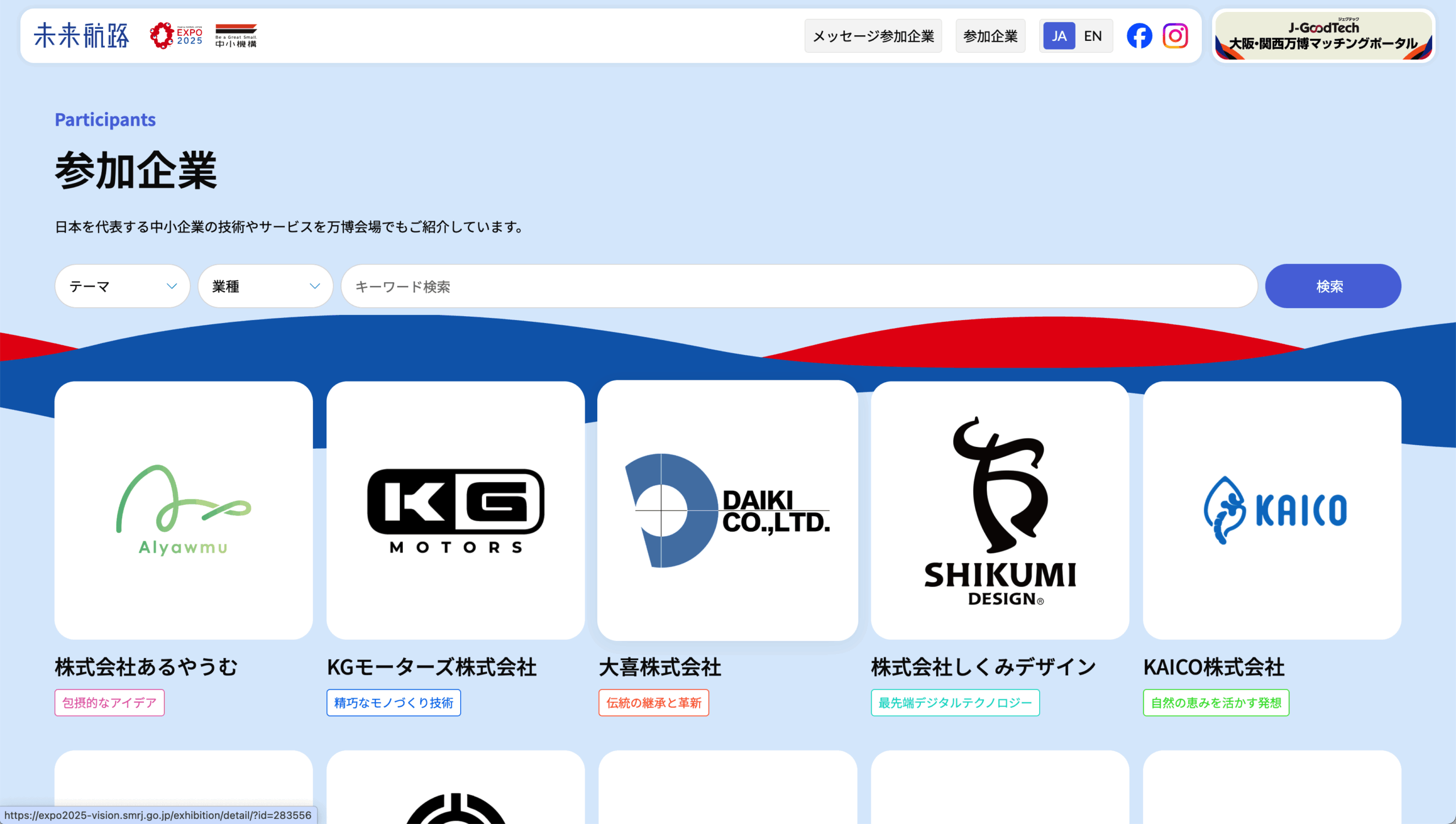The height and width of the screenshot is (824, 1456).
Task: Open the J-GoodTech matching portal banner
Action: 1323,36
